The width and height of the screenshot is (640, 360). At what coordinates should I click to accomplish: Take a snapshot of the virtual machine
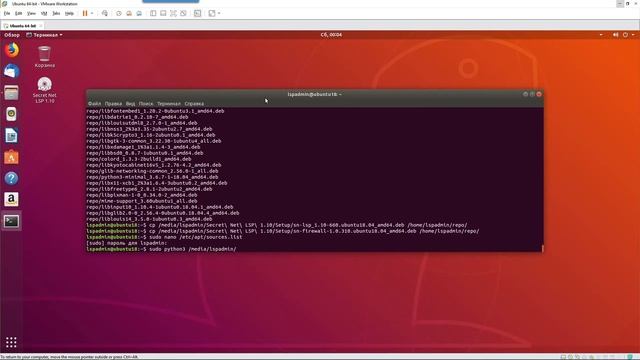click(119, 13)
